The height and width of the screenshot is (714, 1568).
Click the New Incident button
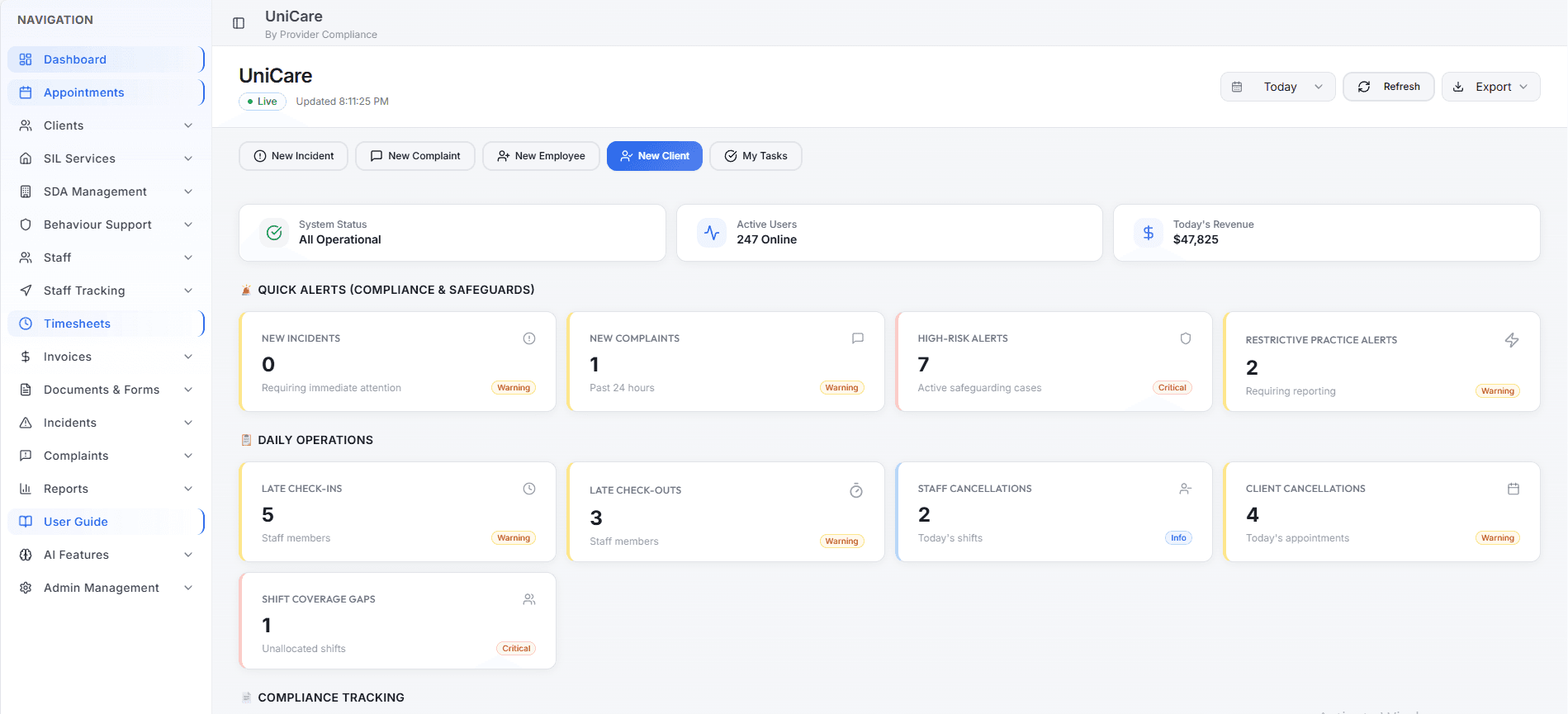[294, 156]
